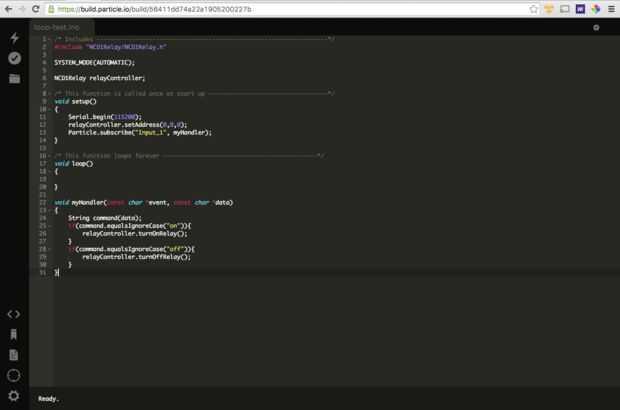Verify code with the checkmark circle icon
This screenshot has height=410, width=620.
pyautogui.click(x=15, y=58)
